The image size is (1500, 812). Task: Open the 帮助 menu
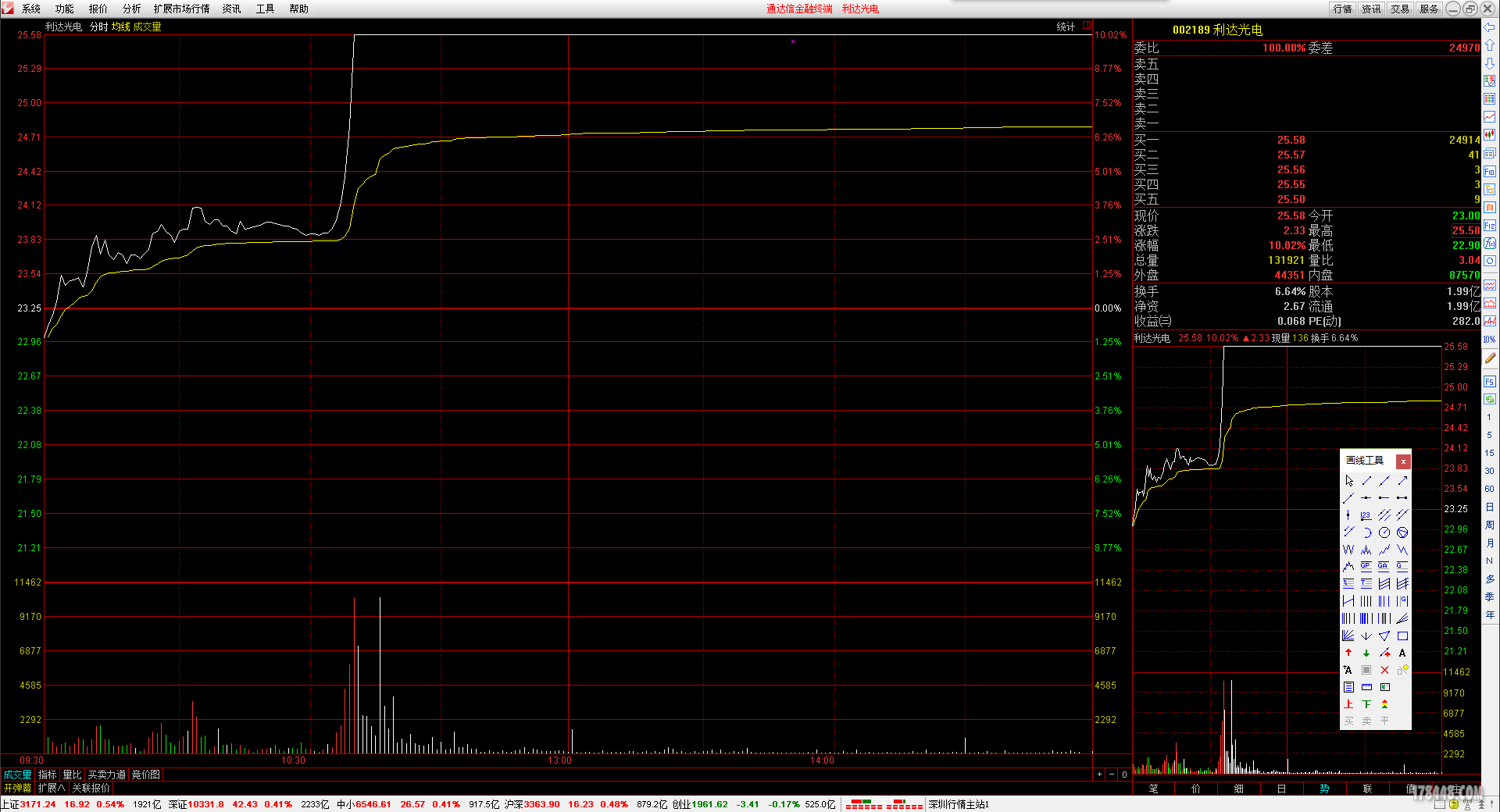click(298, 9)
